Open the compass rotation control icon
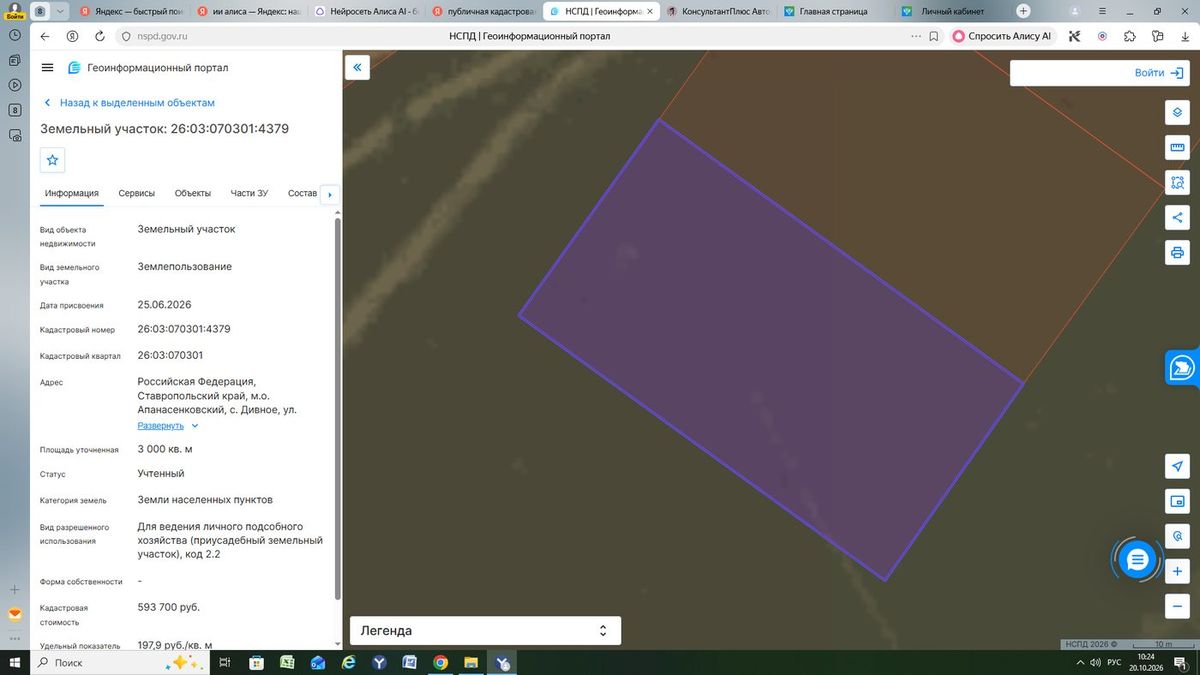Viewport: 1200px width, 675px height. [1177, 536]
